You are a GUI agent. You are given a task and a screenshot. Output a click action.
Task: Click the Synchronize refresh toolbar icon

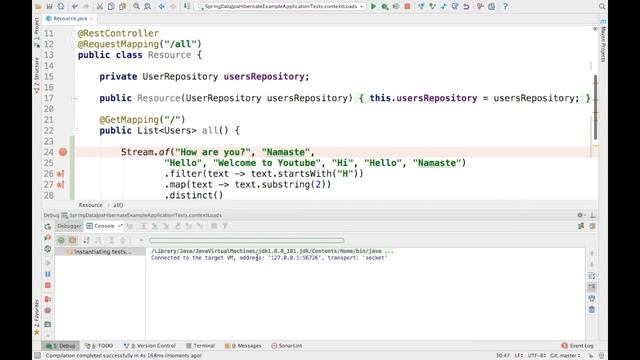point(61,6)
